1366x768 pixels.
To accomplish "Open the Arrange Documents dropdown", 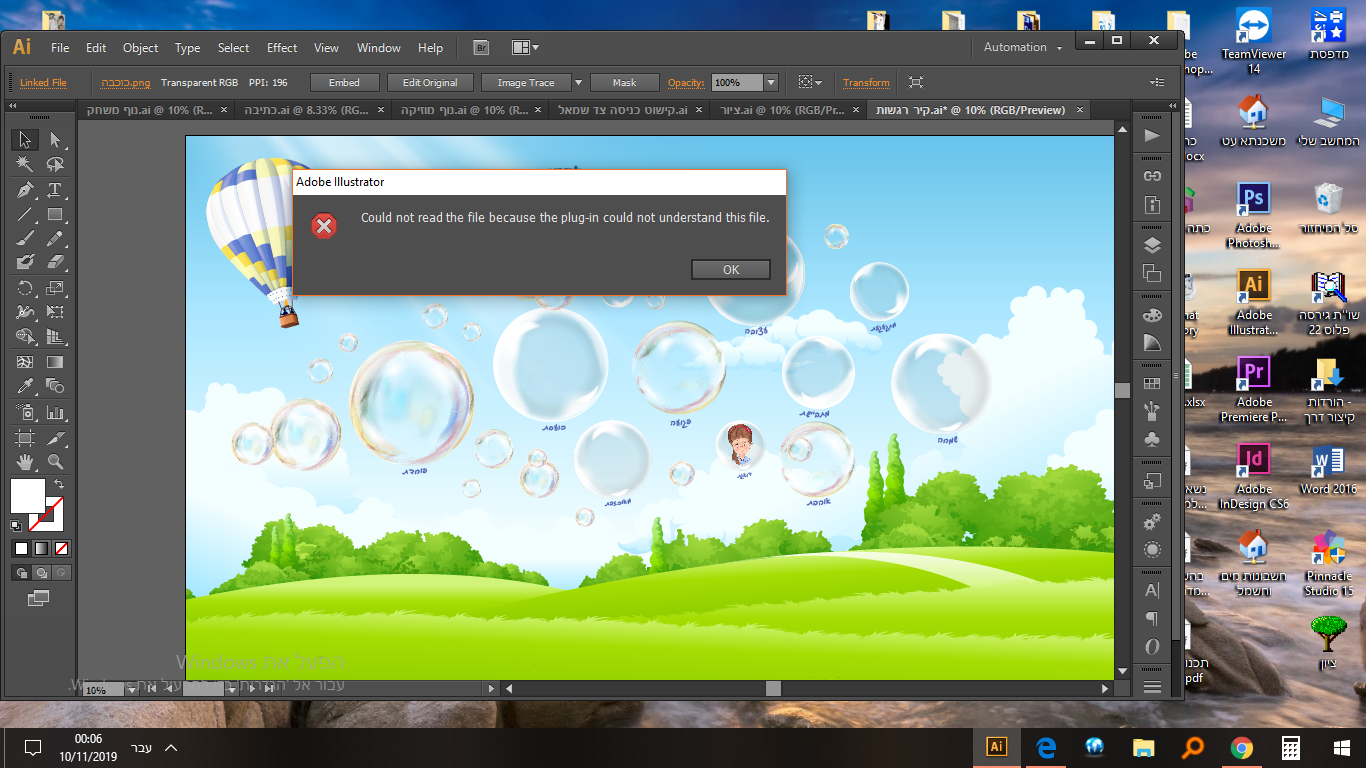I will click(525, 47).
